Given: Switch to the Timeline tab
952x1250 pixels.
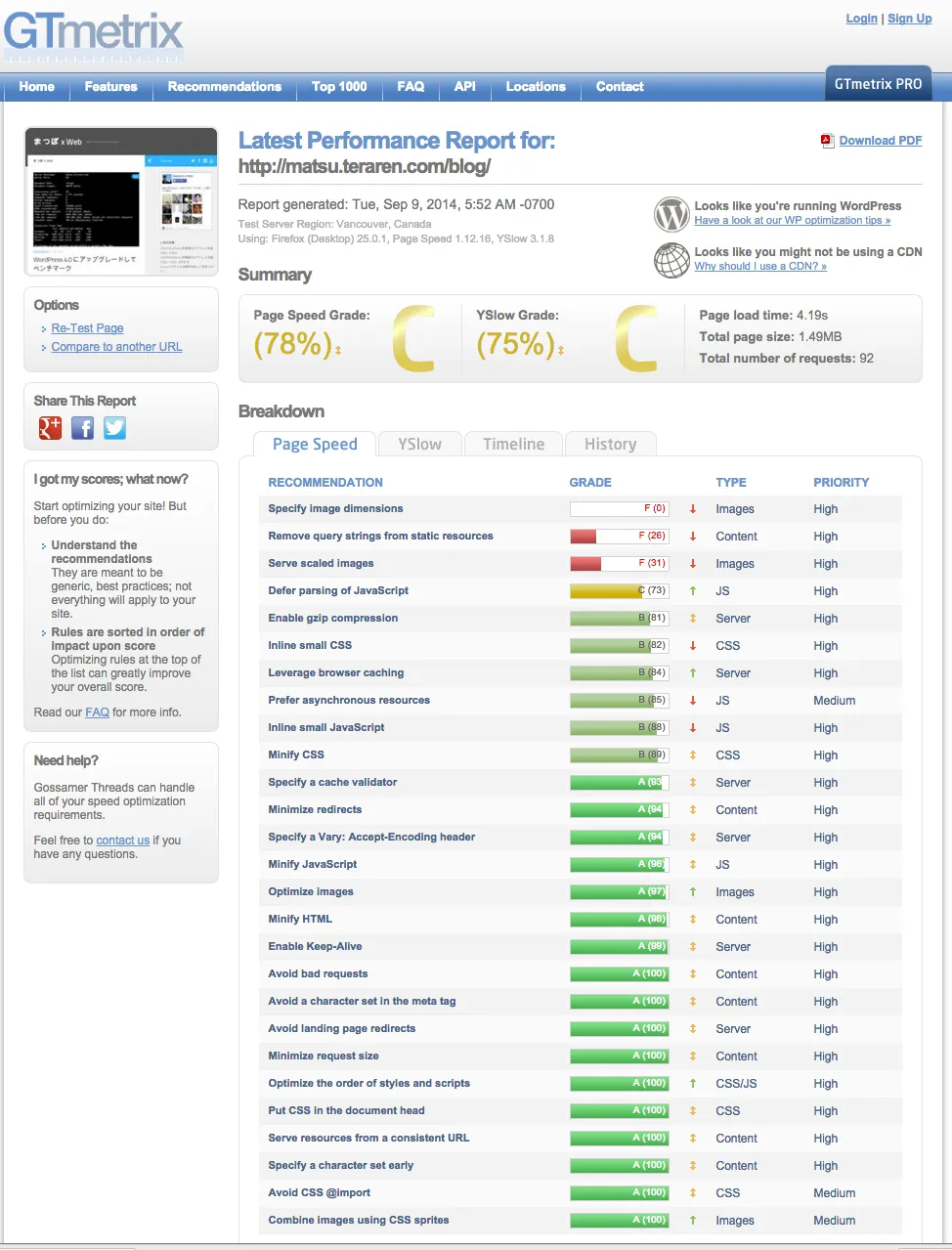Looking at the screenshot, I should click(513, 444).
